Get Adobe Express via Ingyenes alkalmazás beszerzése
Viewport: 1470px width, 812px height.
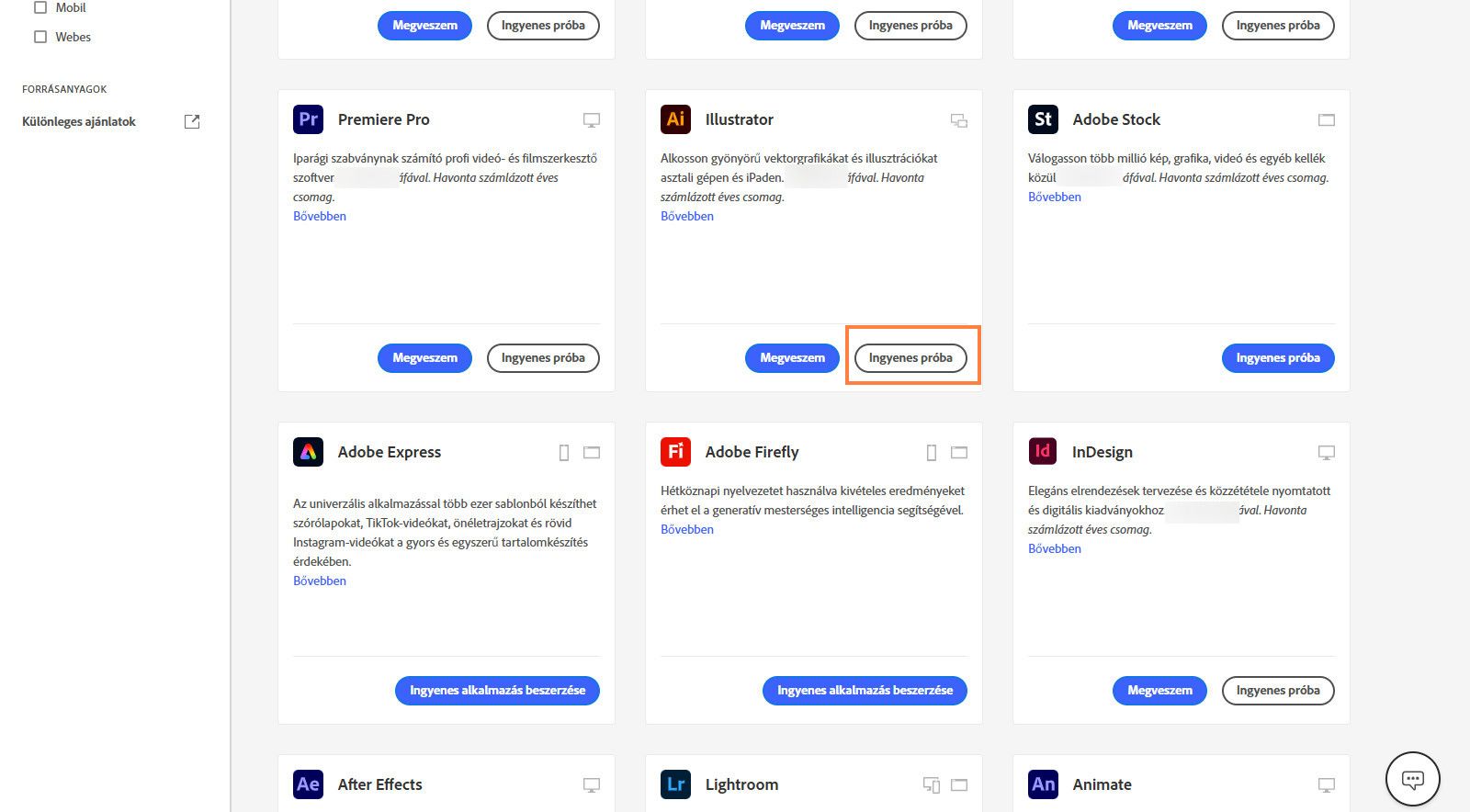(497, 691)
